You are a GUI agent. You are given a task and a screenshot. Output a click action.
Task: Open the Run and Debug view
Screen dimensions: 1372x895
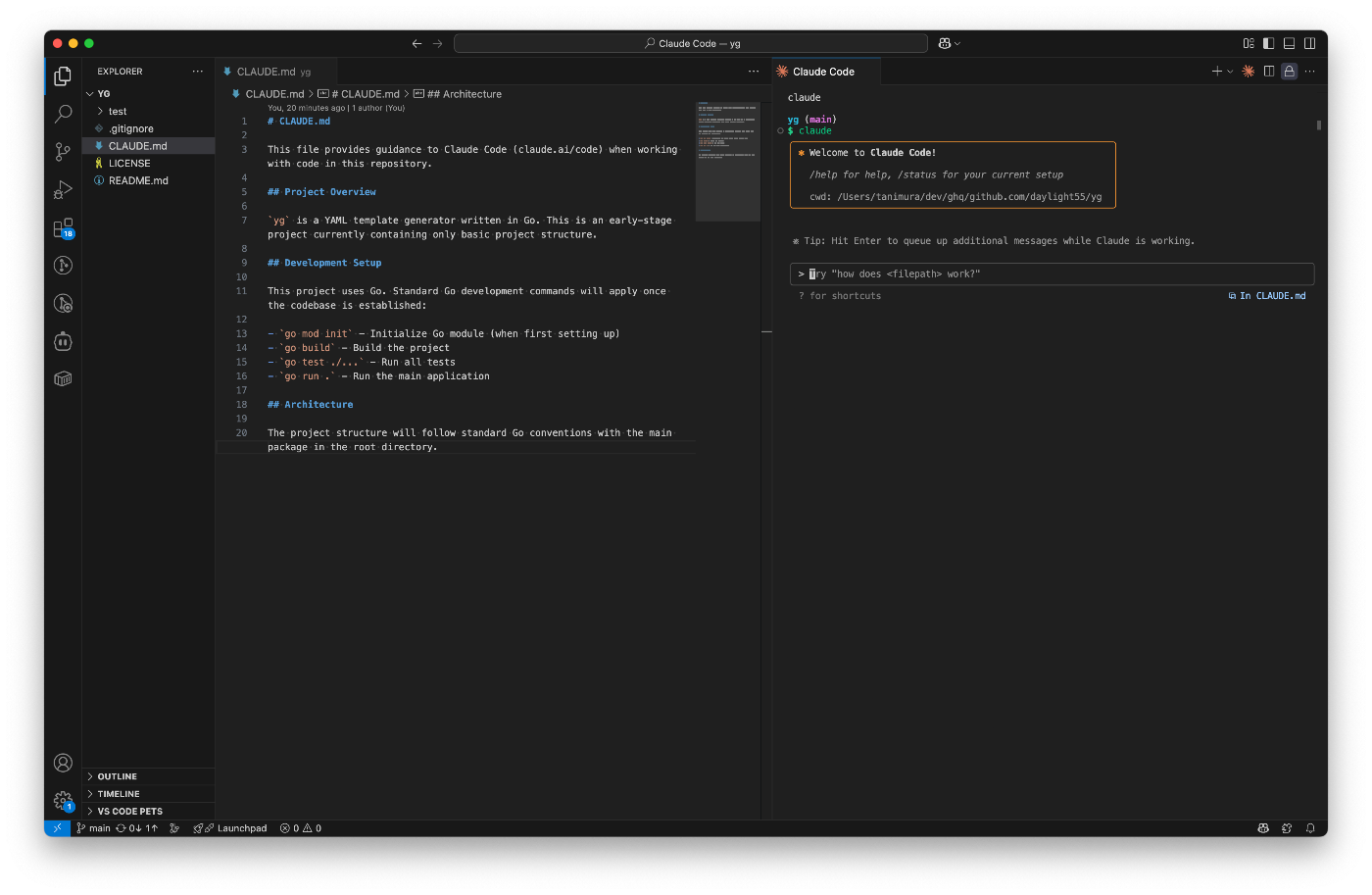[x=63, y=190]
